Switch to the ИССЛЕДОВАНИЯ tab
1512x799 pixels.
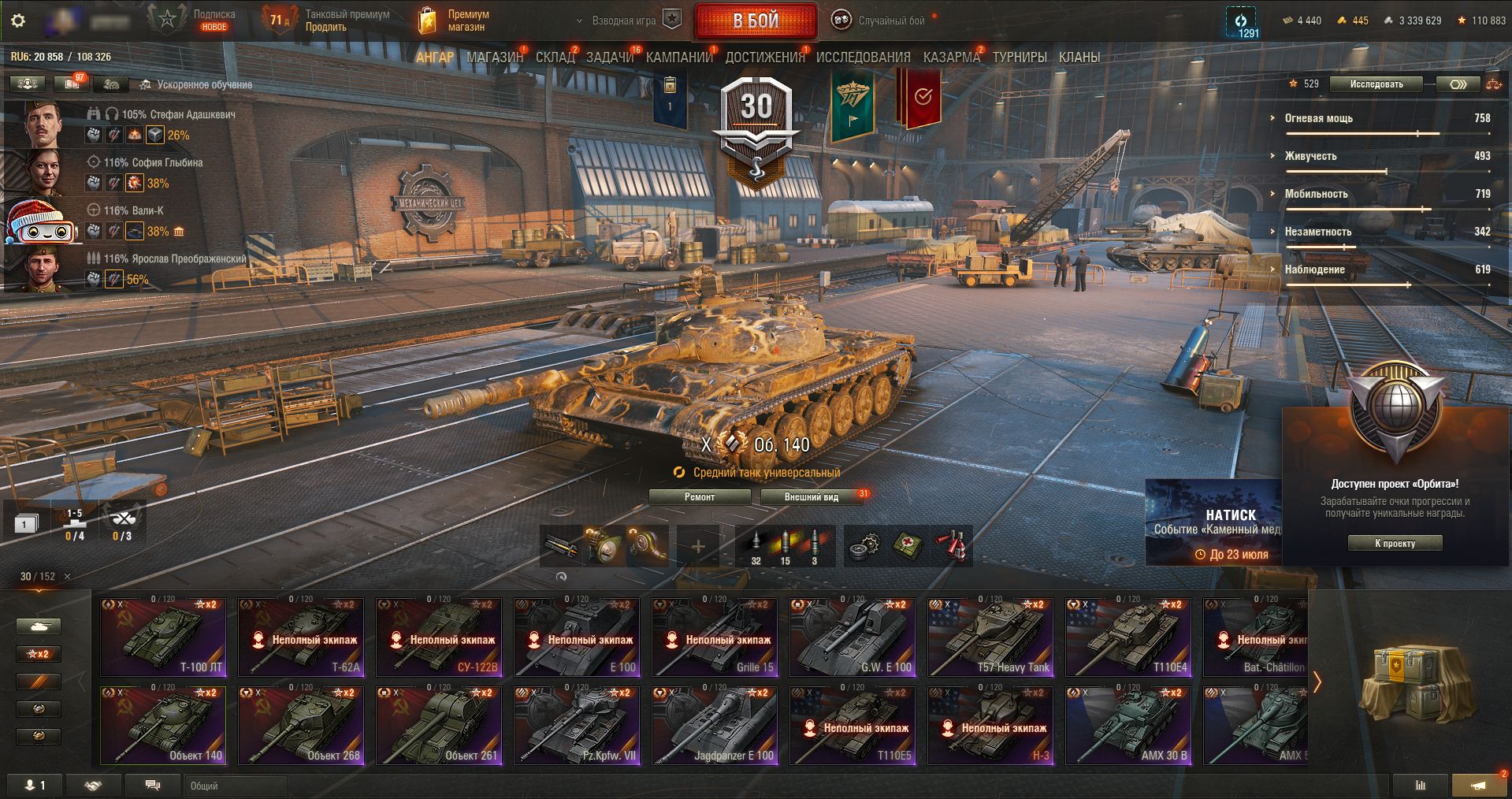[x=863, y=58]
